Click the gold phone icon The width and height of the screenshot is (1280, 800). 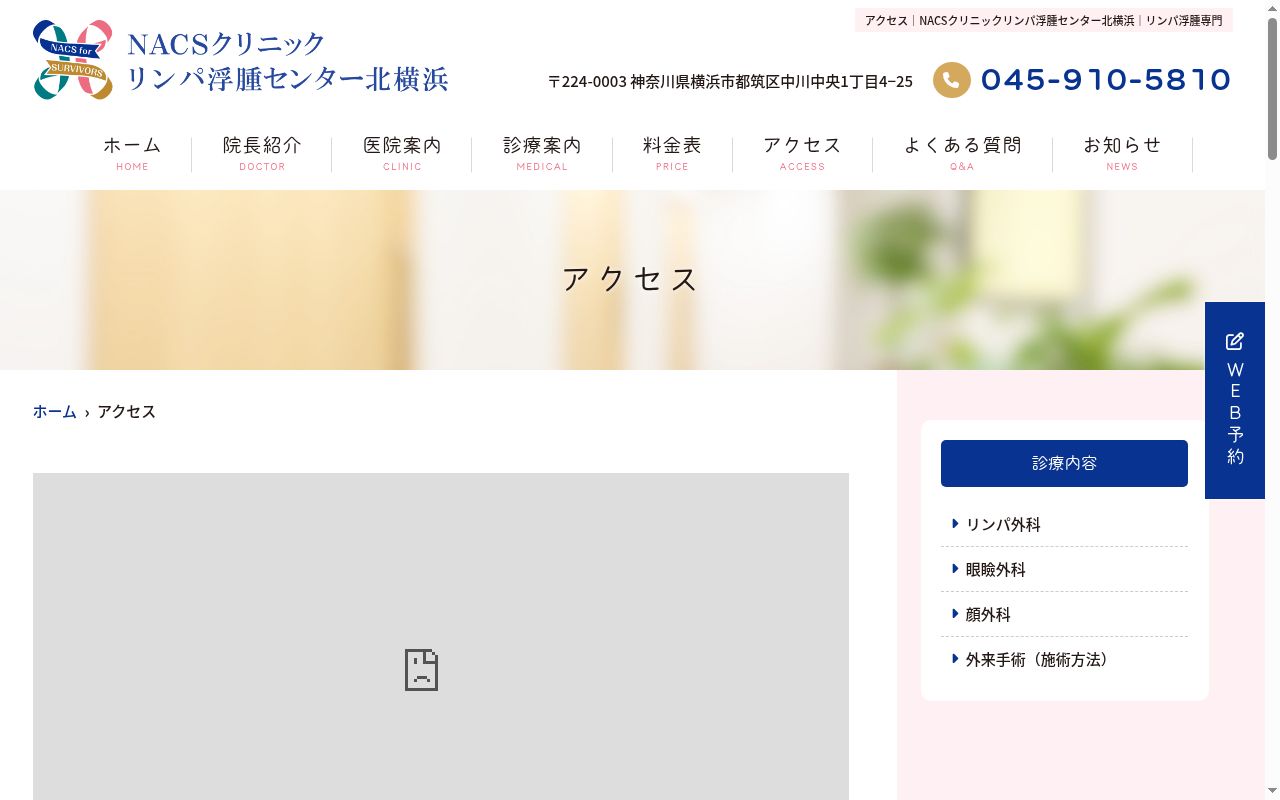[952, 80]
